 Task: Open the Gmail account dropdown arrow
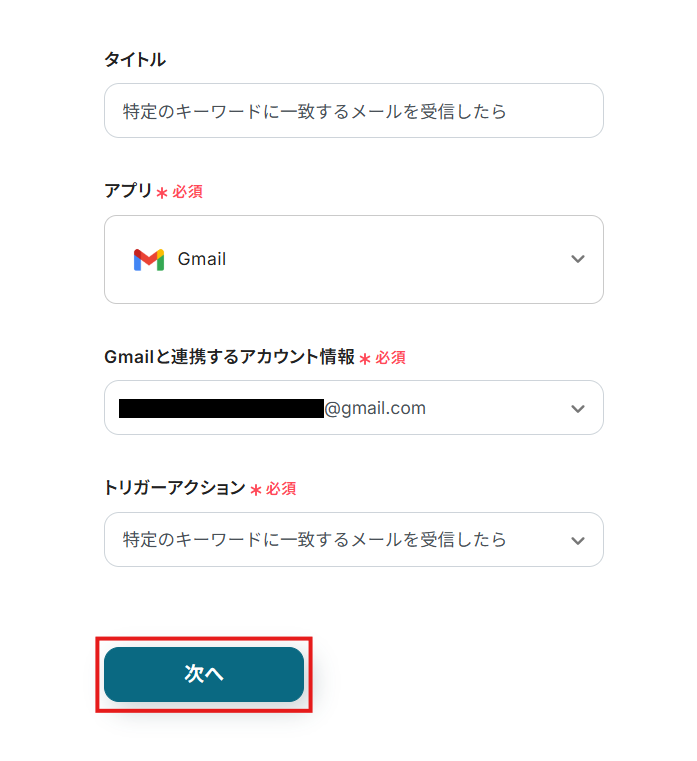pos(577,409)
